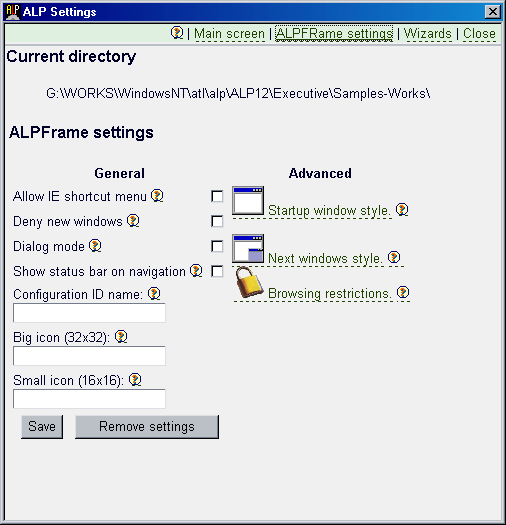Click the padlock icon for Browsing restrictions

[249, 282]
